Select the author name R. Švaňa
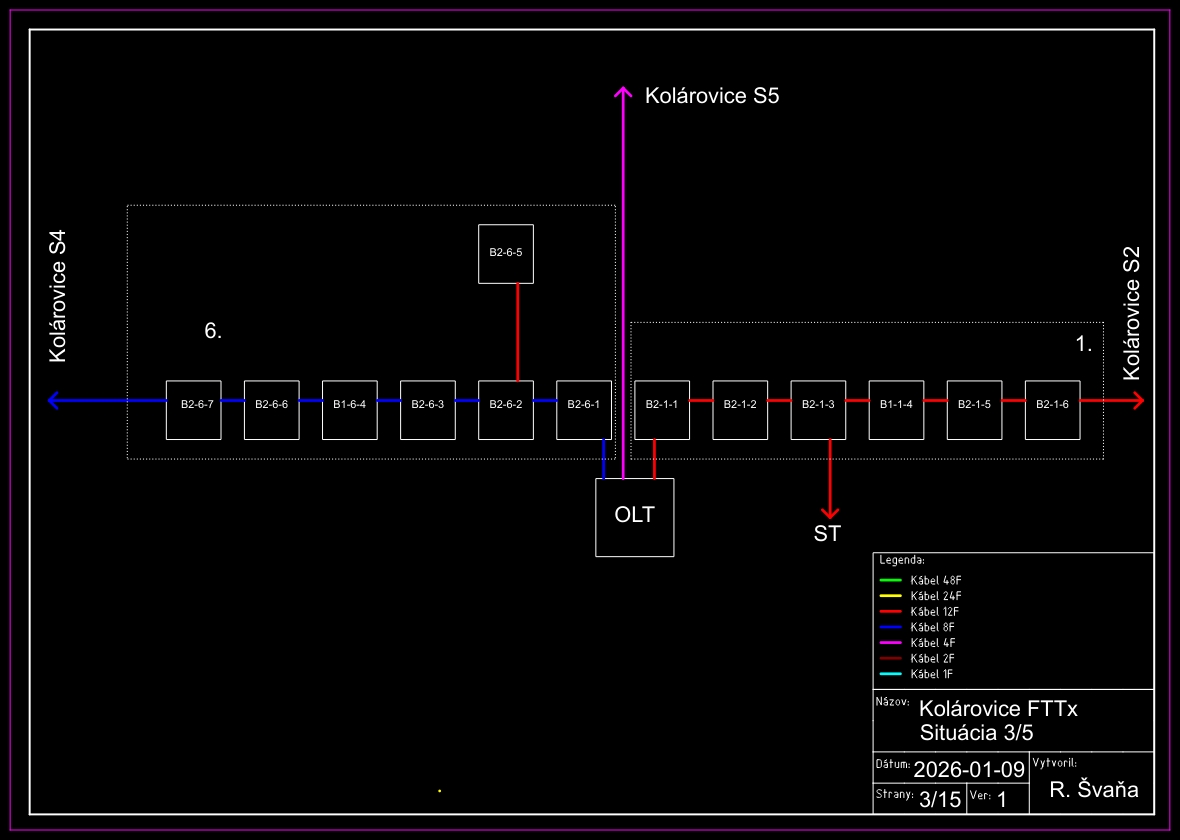 tap(1094, 790)
